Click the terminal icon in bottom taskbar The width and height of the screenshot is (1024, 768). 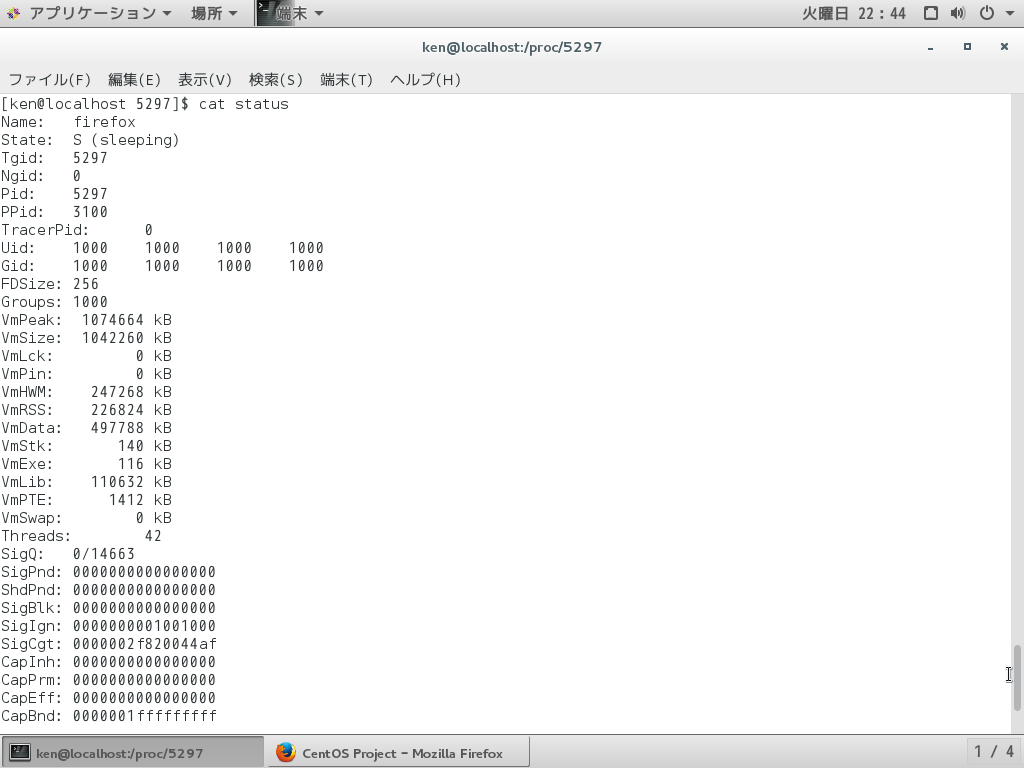tap(20, 753)
